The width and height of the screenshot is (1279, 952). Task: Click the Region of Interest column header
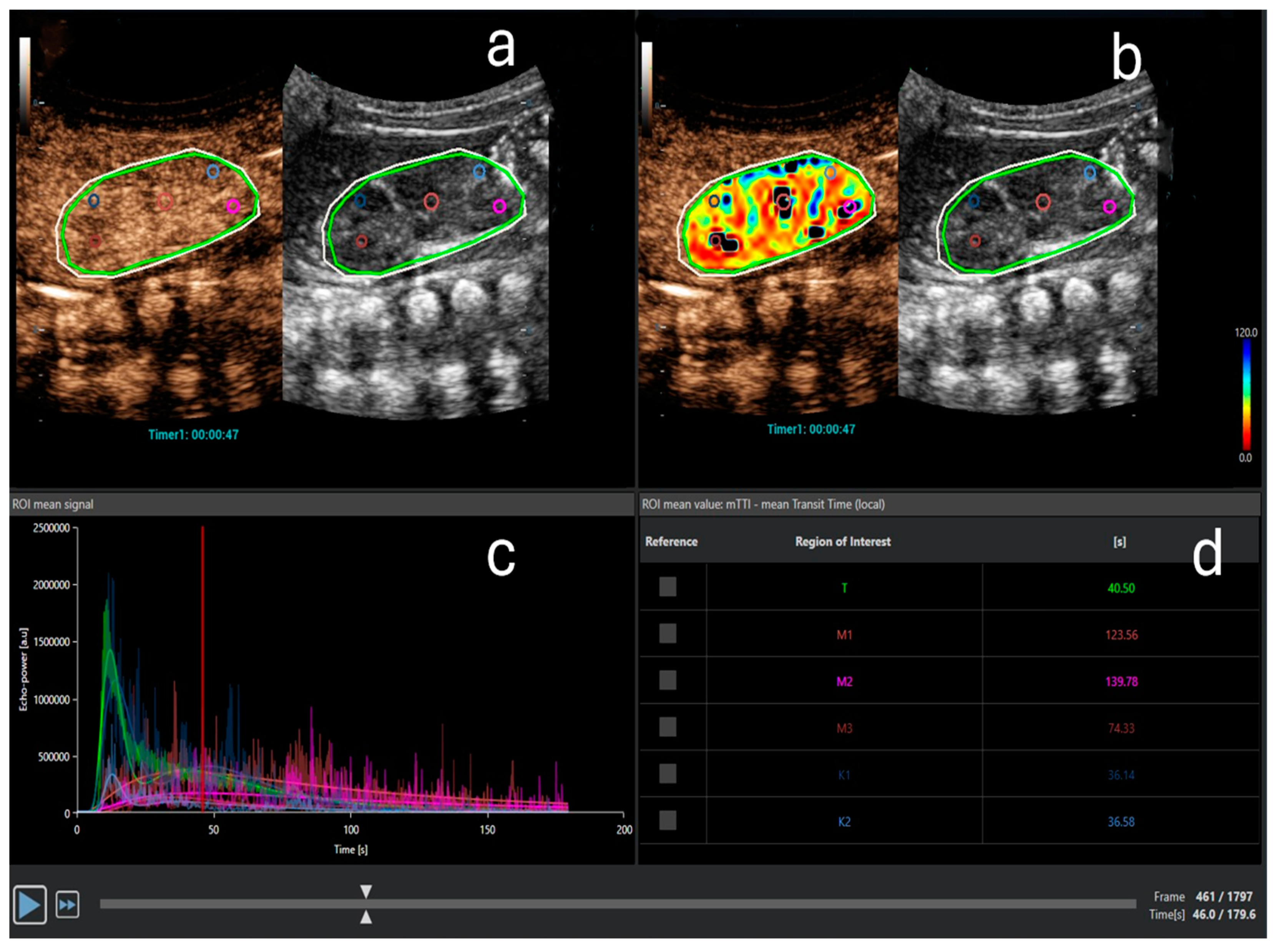pyautogui.click(x=842, y=542)
